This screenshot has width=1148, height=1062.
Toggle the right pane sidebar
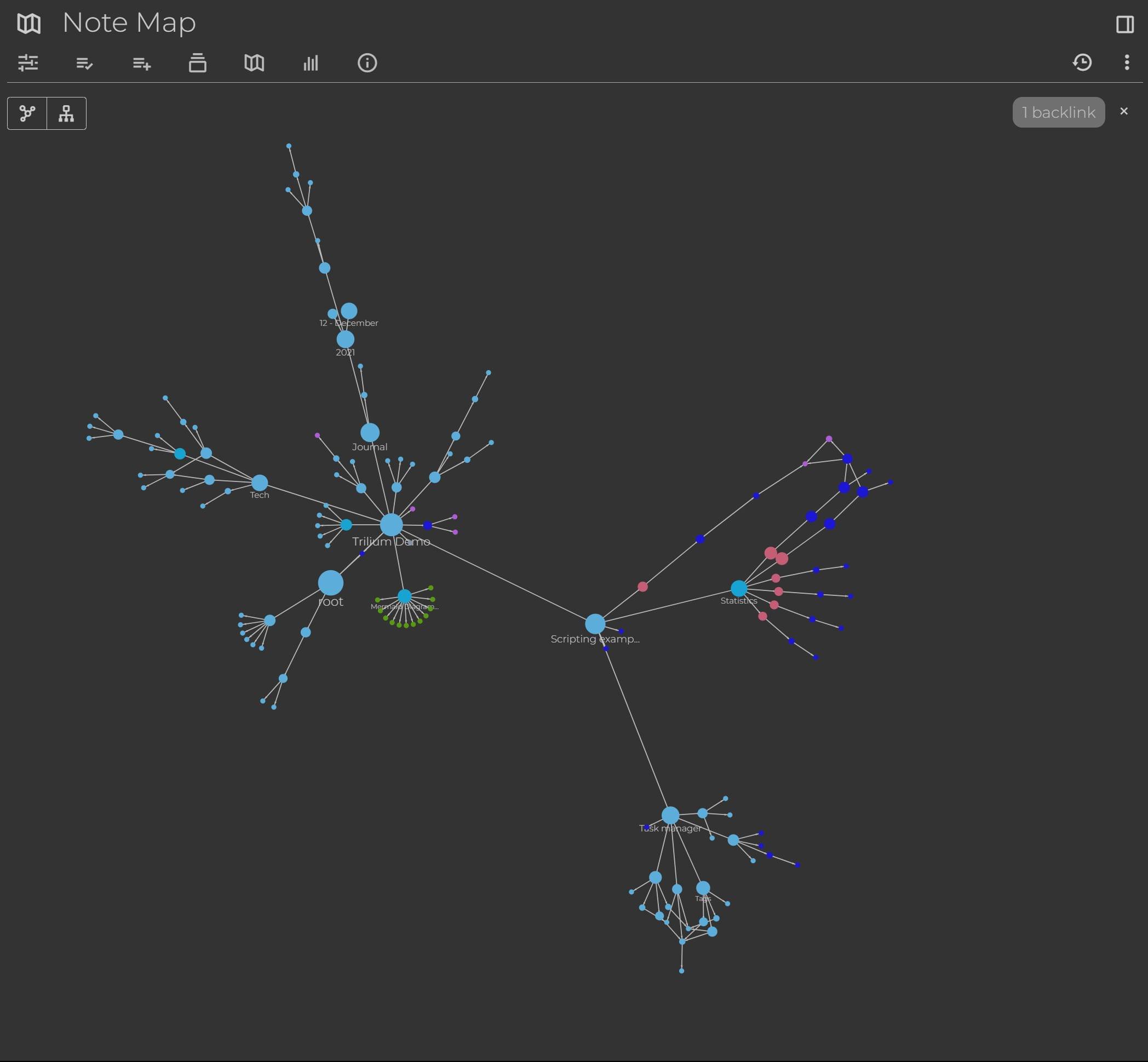1124,24
